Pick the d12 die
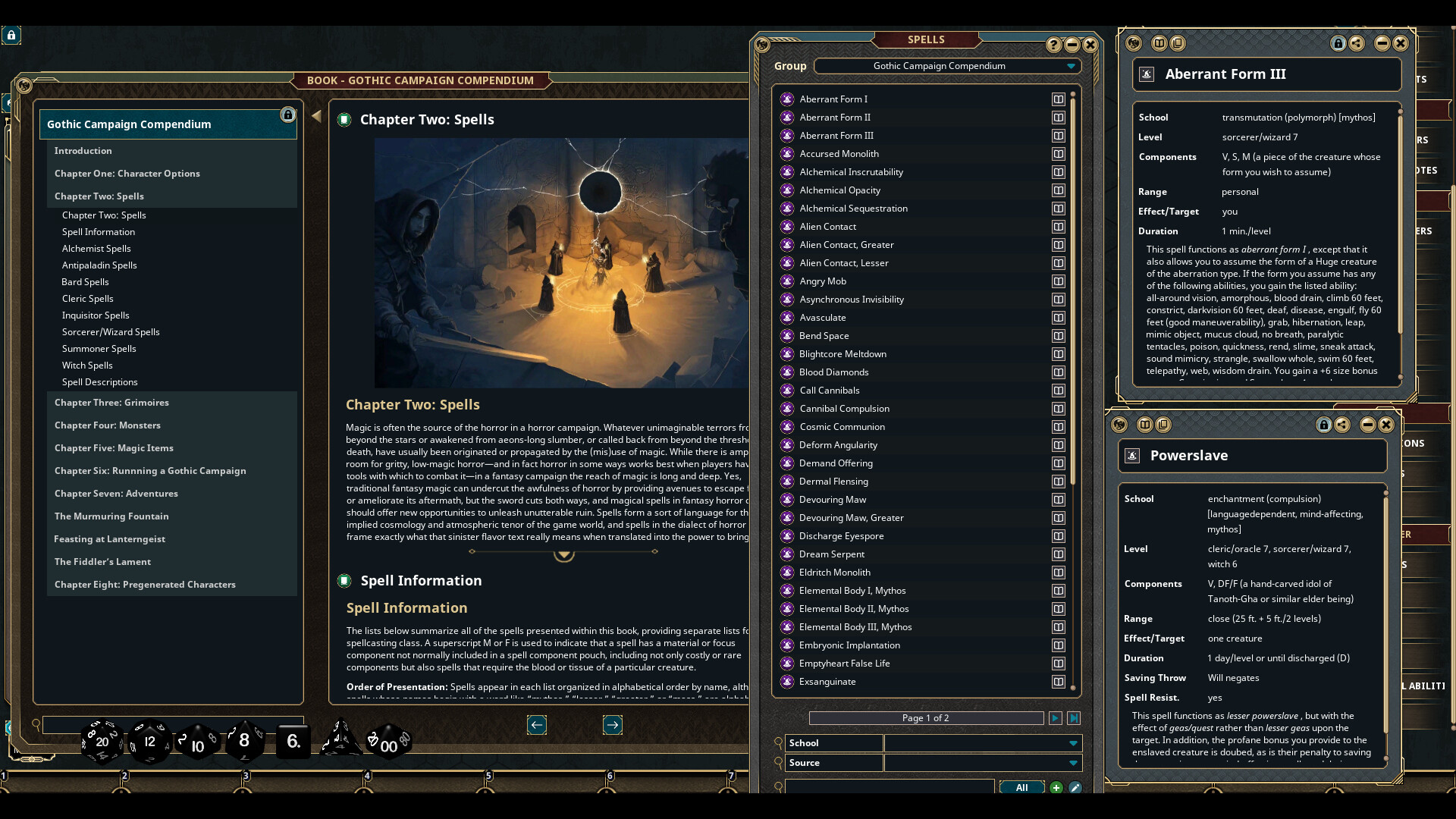Viewport: 1456px width, 819px height. pos(149,742)
